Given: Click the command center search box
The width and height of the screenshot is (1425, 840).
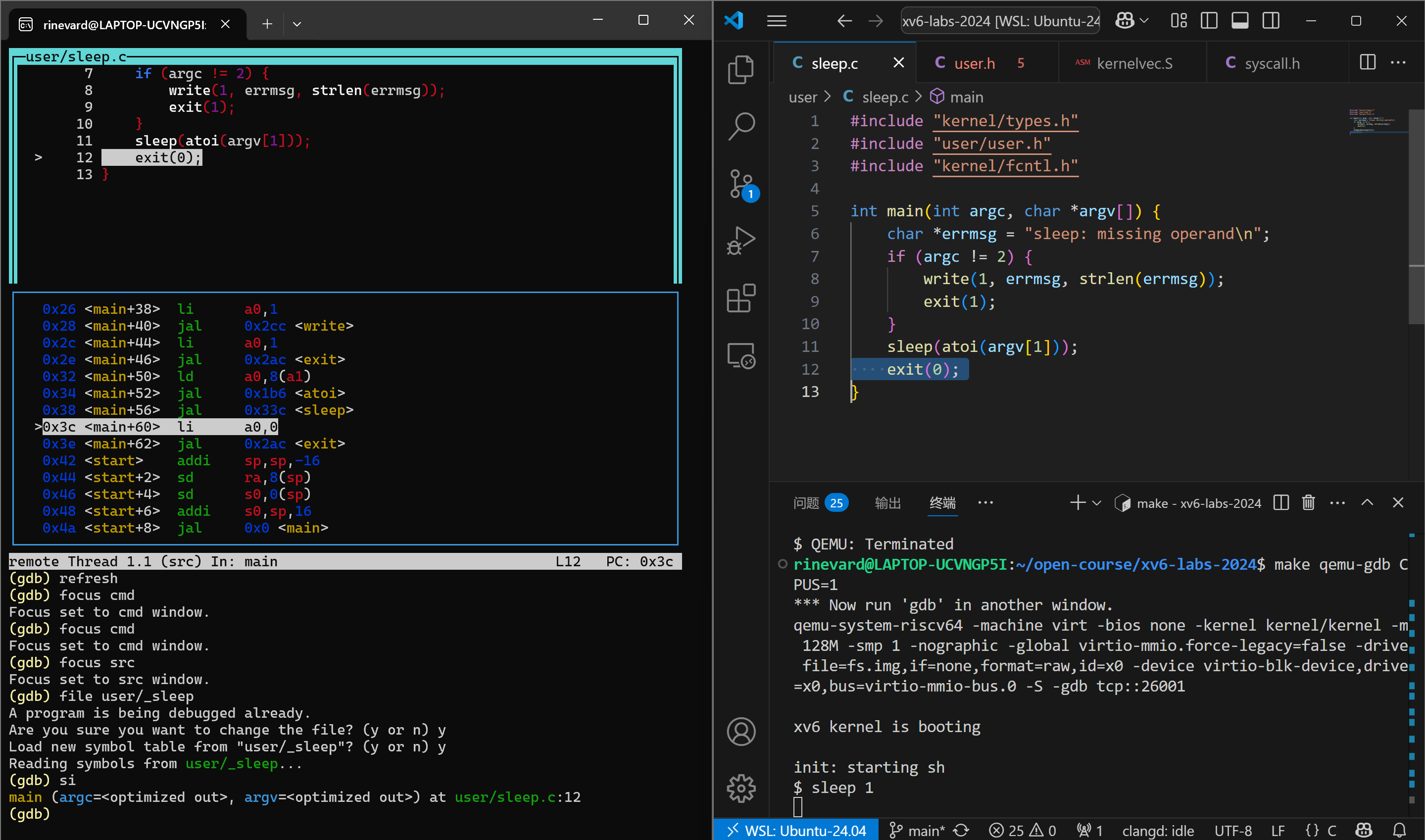Looking at the screenshot, I should (1000, 21).
